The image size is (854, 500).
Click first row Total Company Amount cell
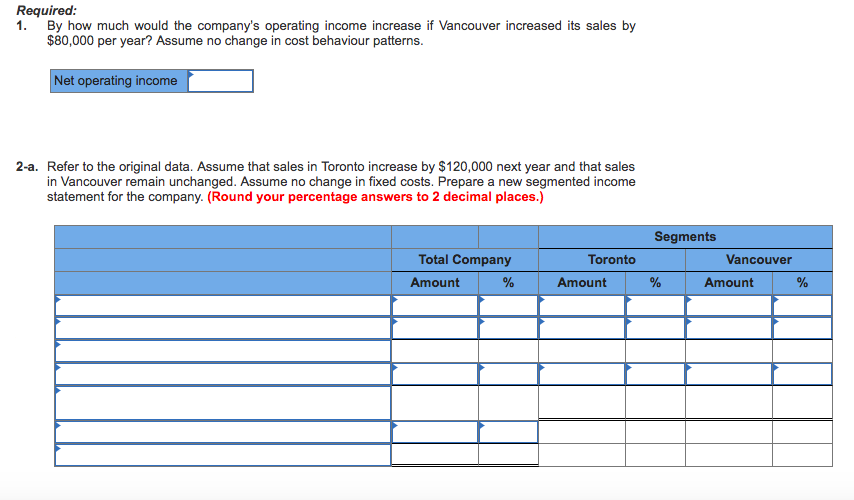pyautogui.click(x=435, y=305)
